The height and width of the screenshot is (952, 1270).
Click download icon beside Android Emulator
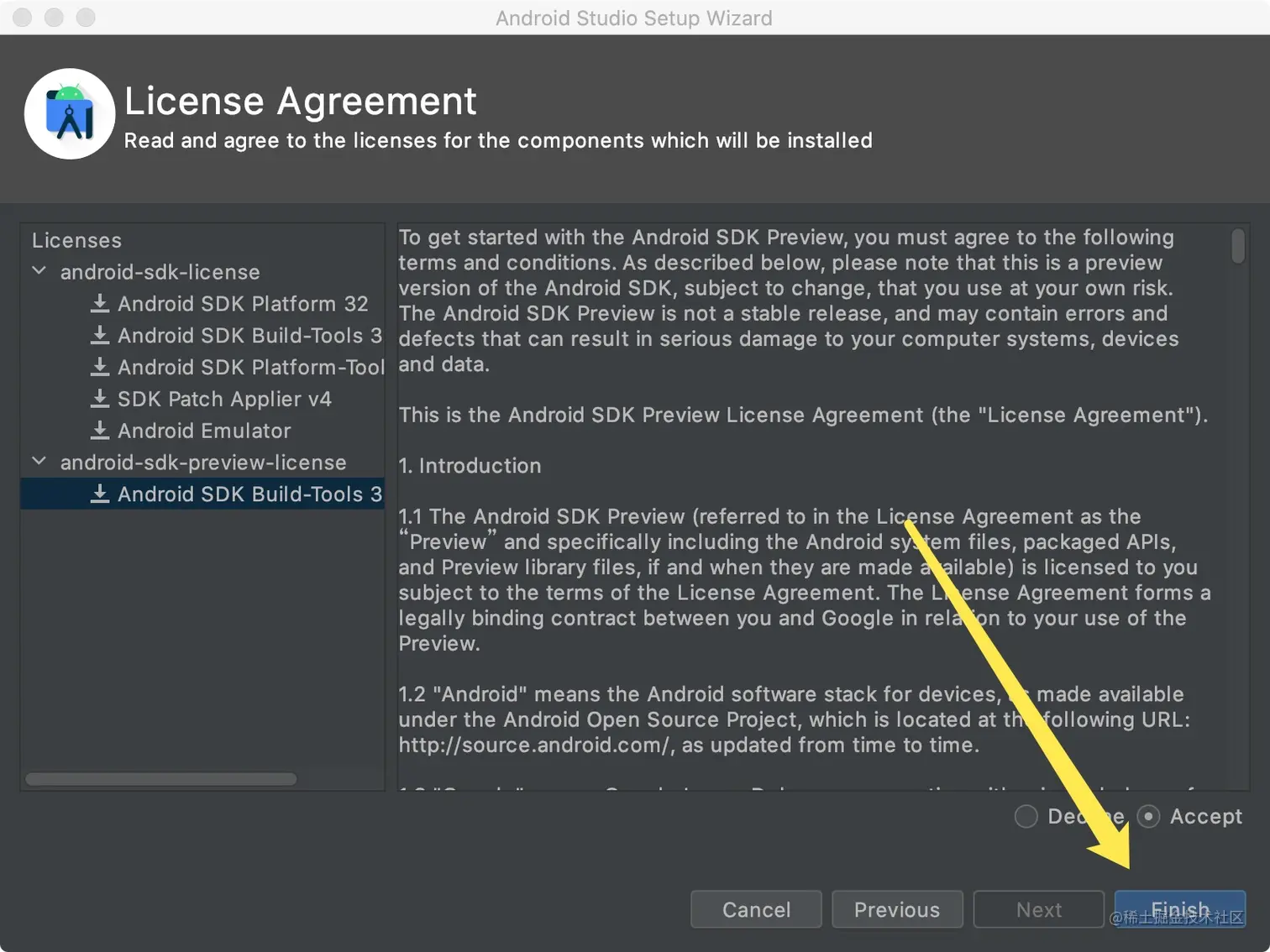click(100, 431)
